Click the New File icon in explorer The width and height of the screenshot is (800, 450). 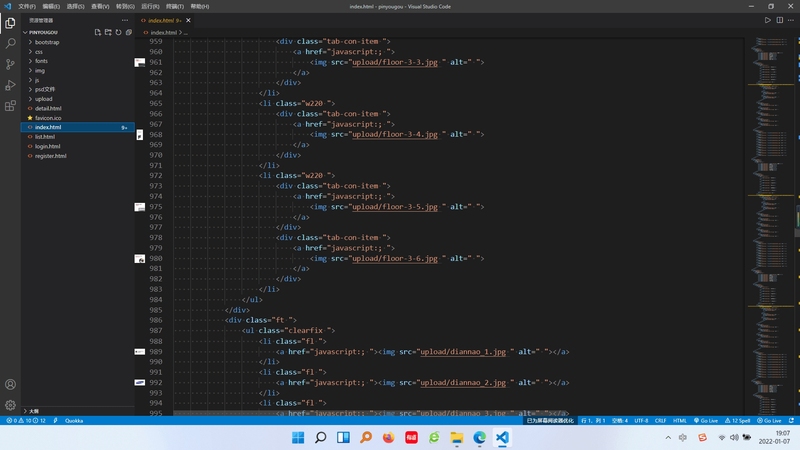point(97,32)
